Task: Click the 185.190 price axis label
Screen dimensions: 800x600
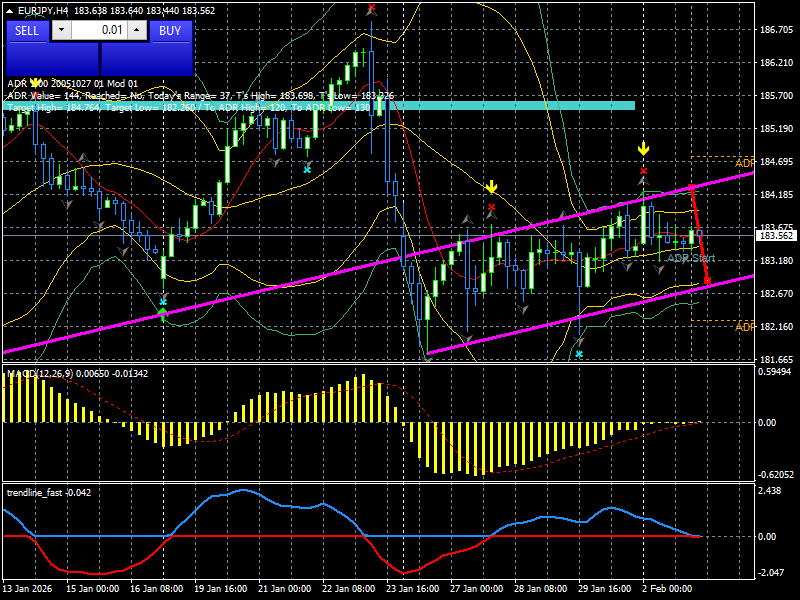Action: [x=777, y=129]
